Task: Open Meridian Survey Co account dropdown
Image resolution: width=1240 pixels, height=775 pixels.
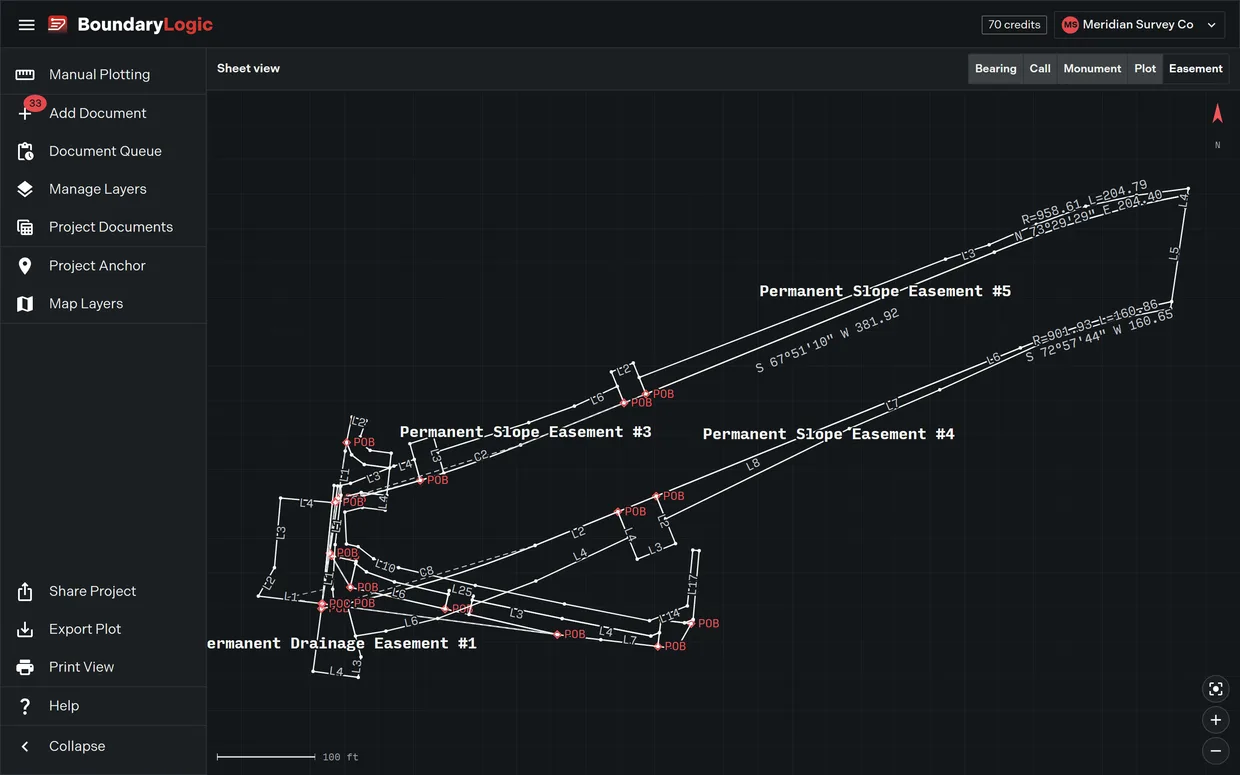Action: [1139, 25]
